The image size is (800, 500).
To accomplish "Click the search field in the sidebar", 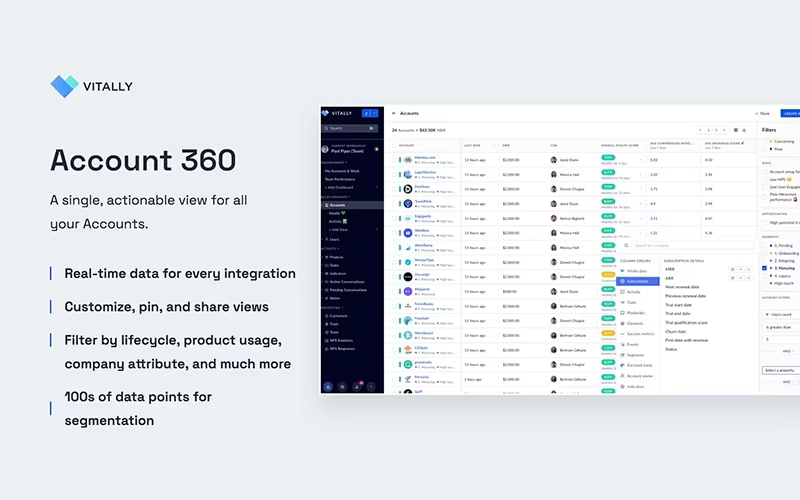I will [350, 128].
